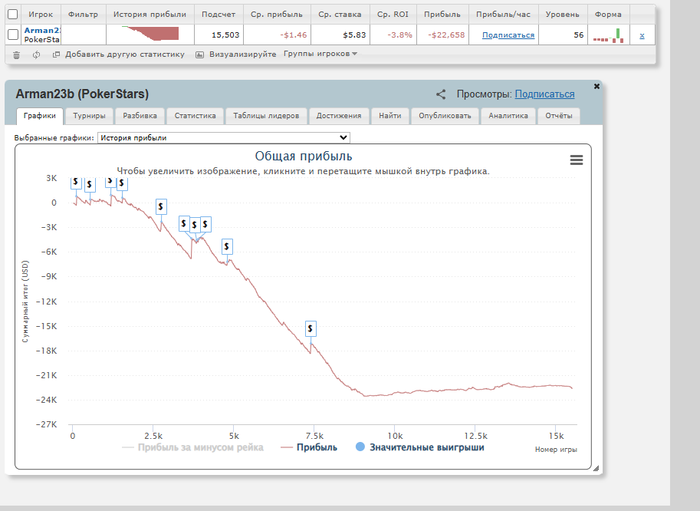Toggle the Прибыль legend series
This screenshot has height=511, width=700.
pyautogui.click(x=309, y=447)
